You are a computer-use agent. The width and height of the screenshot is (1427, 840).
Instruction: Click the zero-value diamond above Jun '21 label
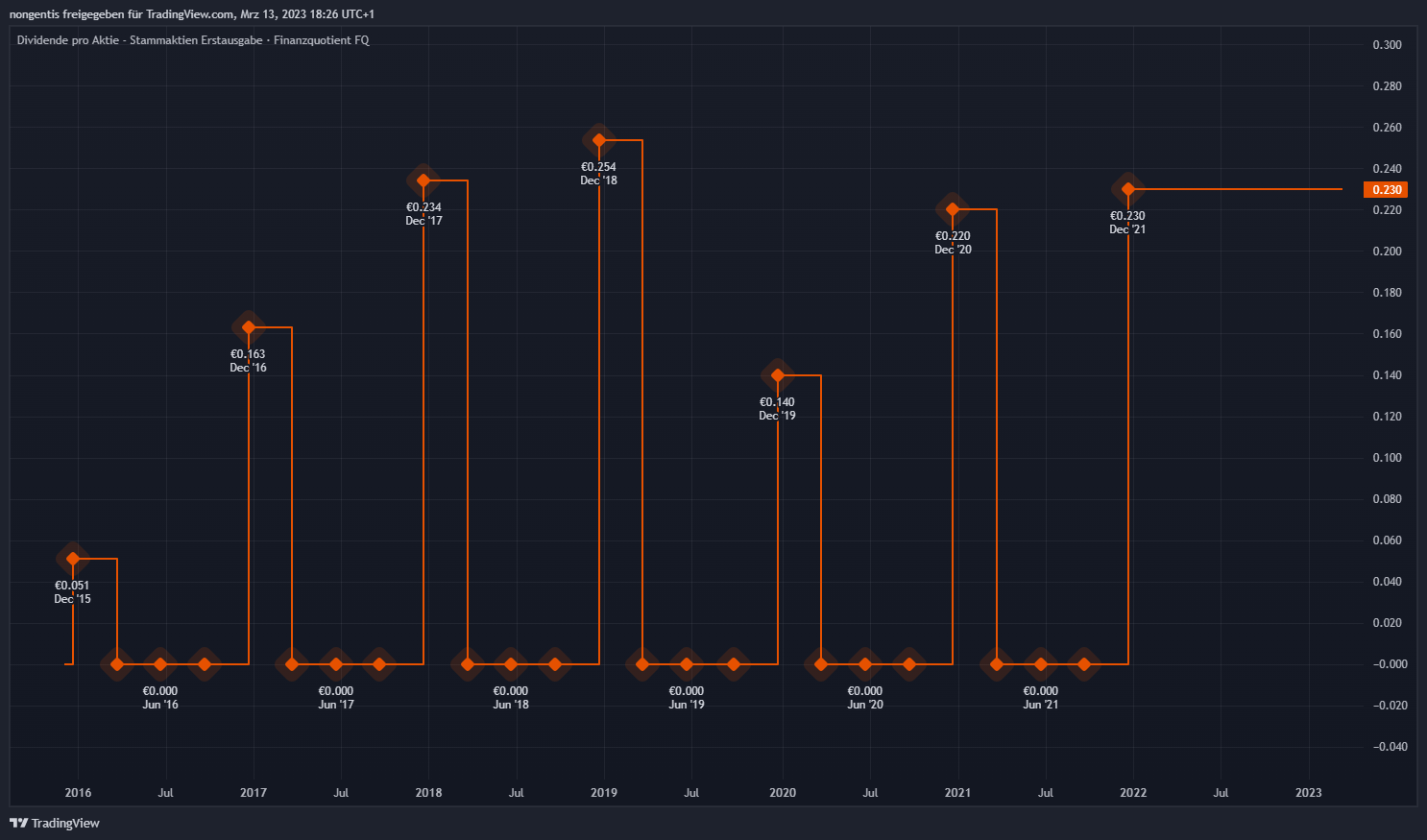point(1041,664)
